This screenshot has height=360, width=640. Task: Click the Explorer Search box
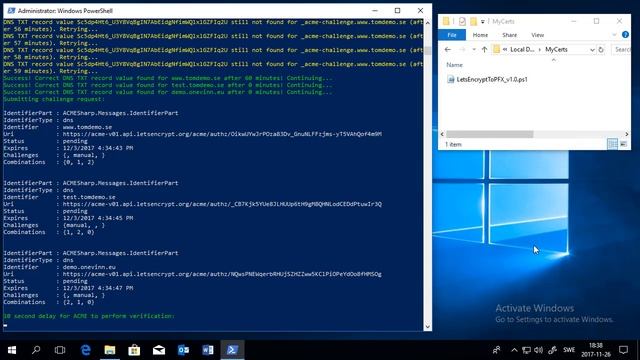coord(621,49)
